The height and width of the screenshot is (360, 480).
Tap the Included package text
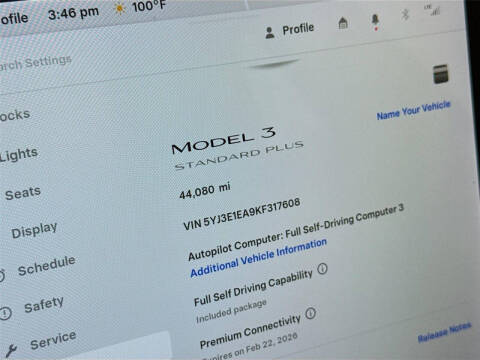tap(231, 311)
